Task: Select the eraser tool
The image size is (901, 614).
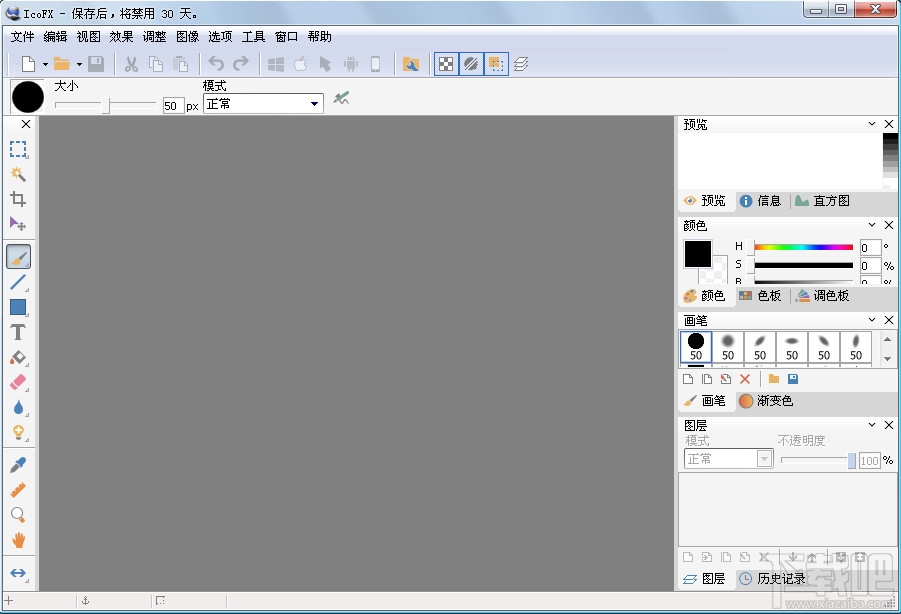Action: [x=18, y=382]
